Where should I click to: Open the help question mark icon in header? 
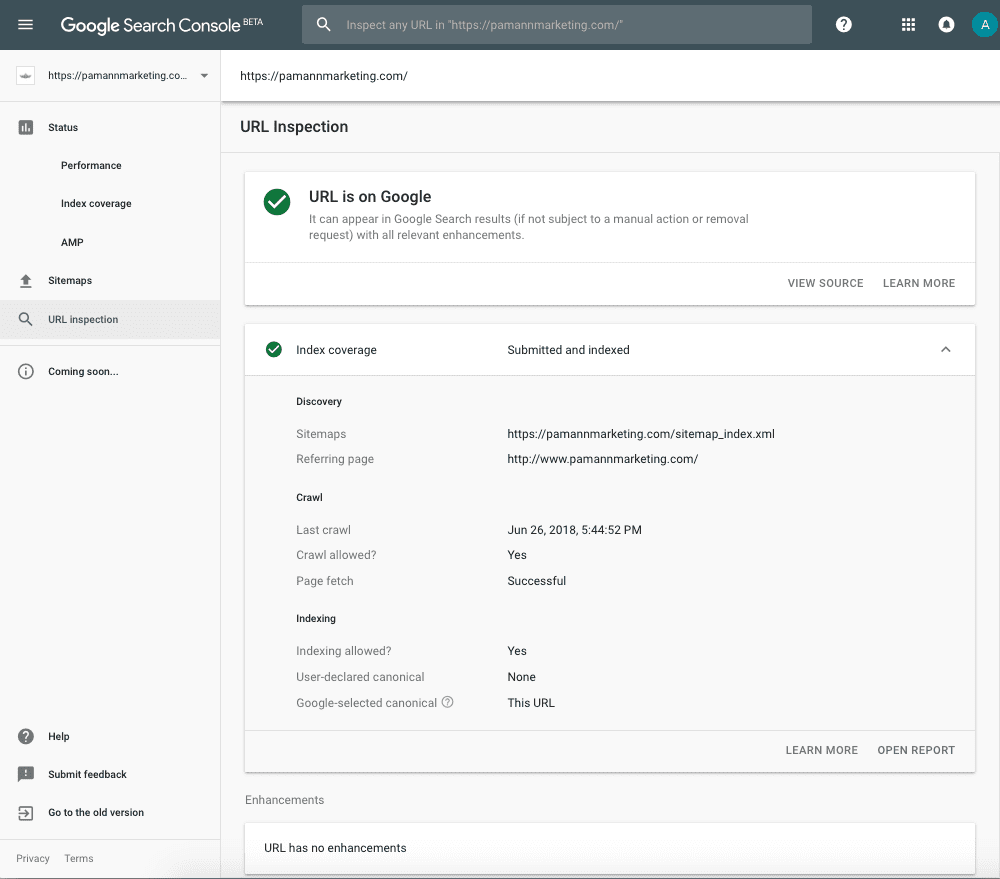(x=844, y=25)
